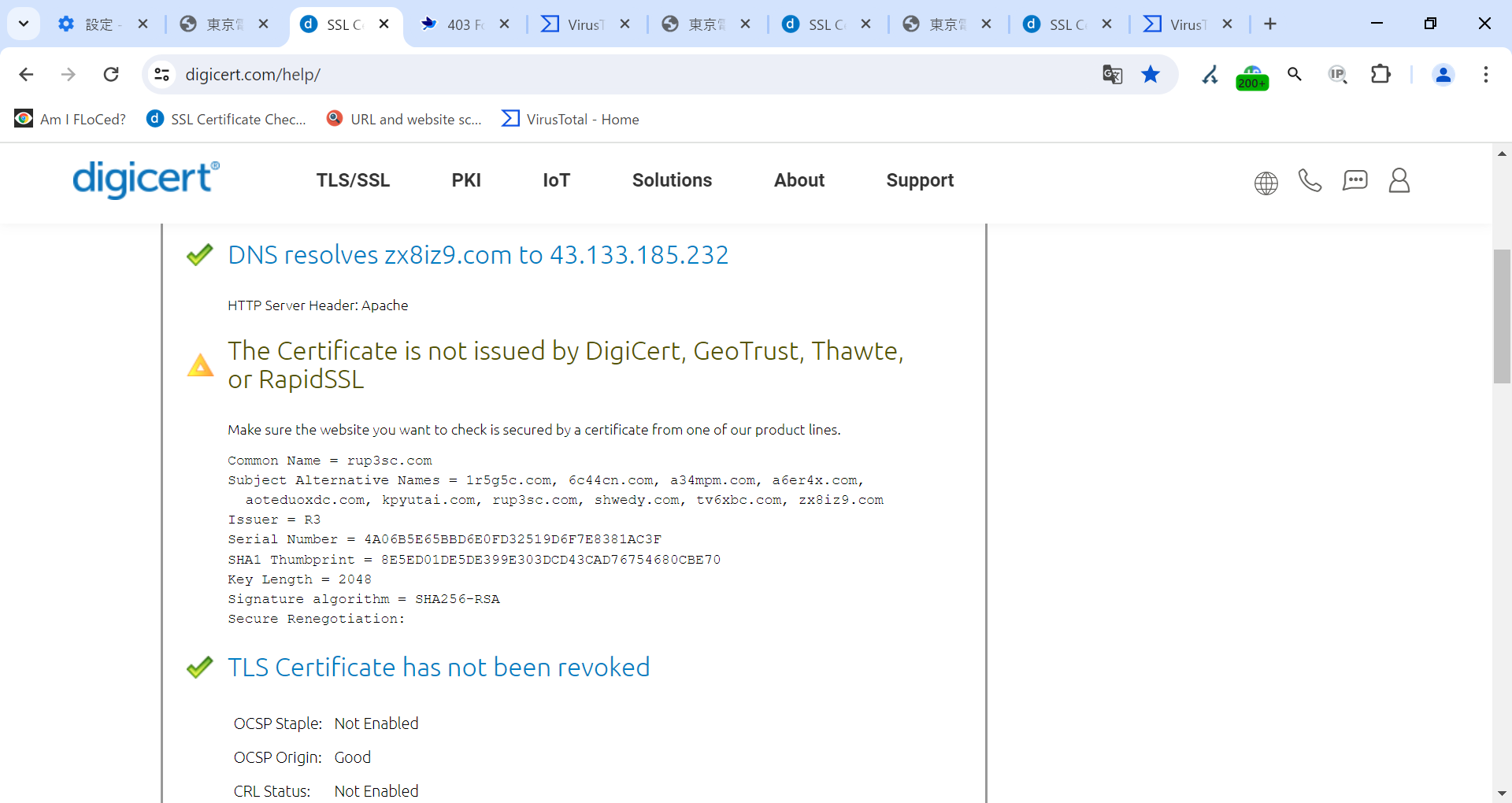Click the yellow warning triangle icon
The height and width of the screenshot is (803, 1512).
200,365
